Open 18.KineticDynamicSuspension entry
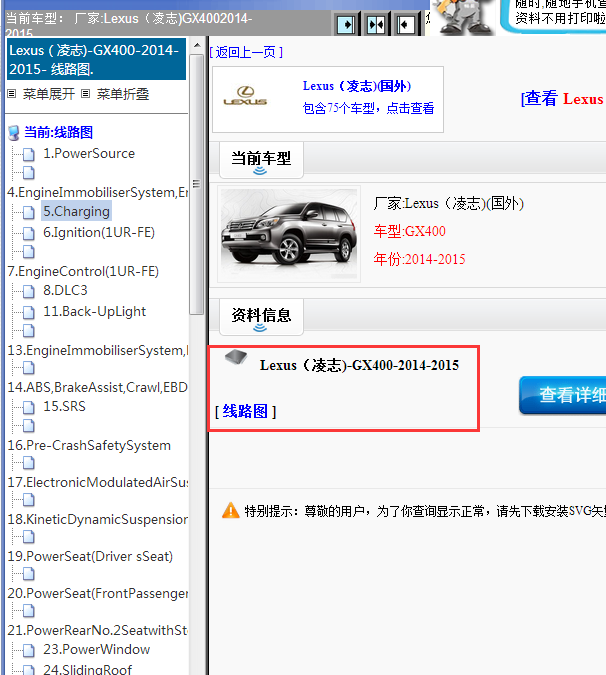The image size is (606, 675). pos(98,520)
